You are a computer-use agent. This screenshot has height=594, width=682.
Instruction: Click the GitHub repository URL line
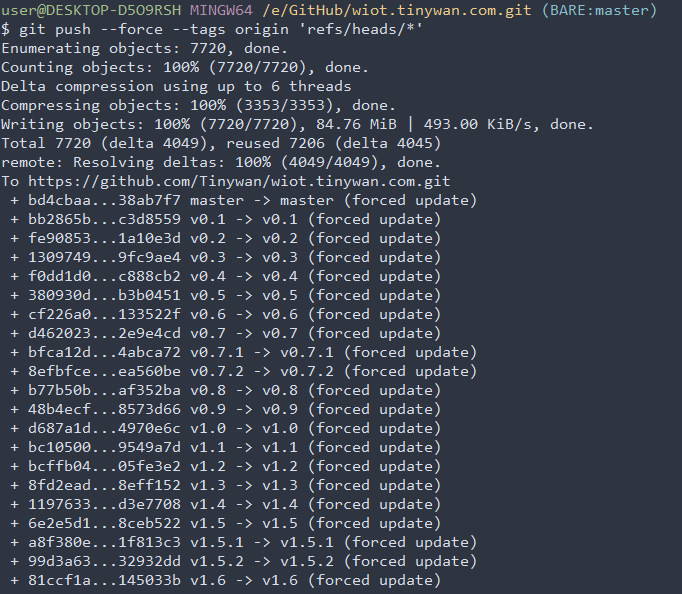pyautogui.click(x=226, y=181)
